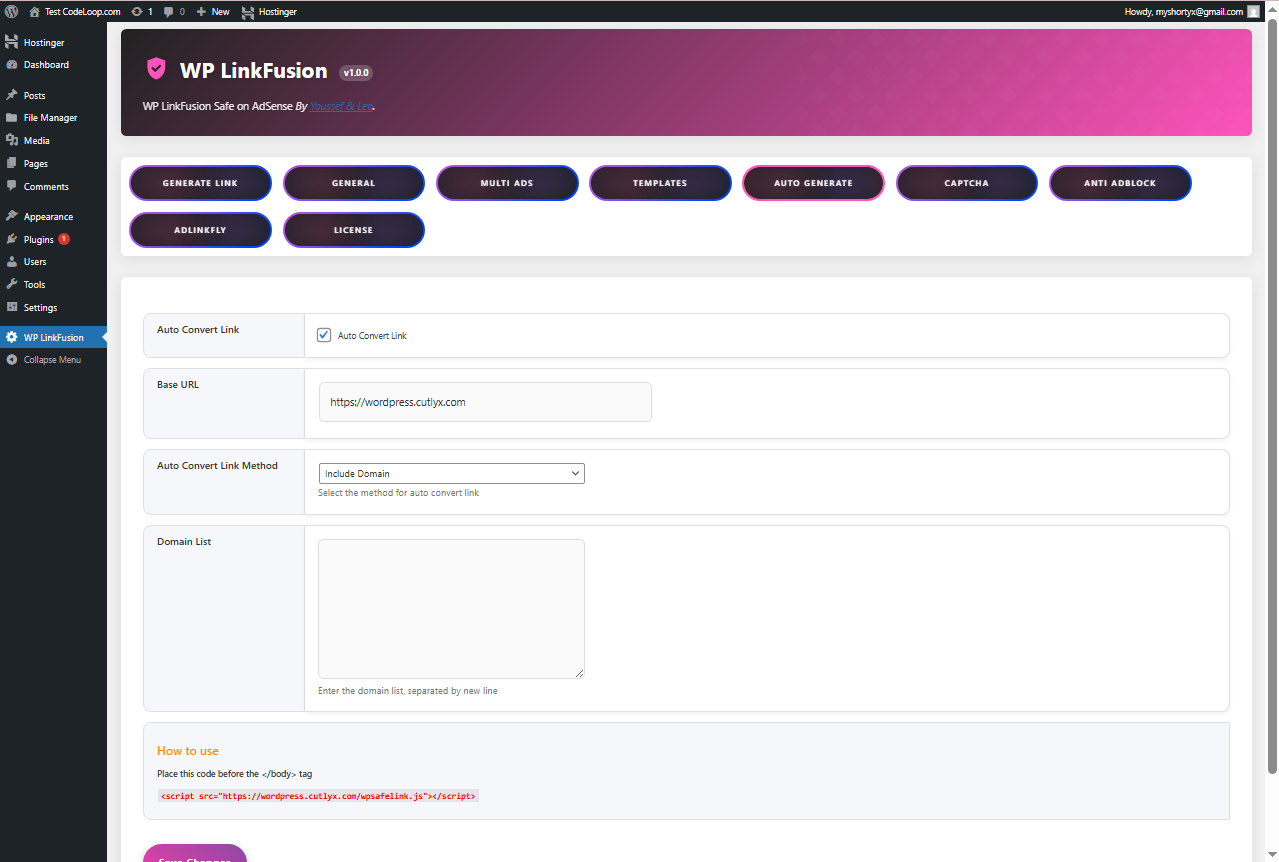Open the Anti Adblock tab
This screenshot has width=1279, height=862.
[1120, 183]
